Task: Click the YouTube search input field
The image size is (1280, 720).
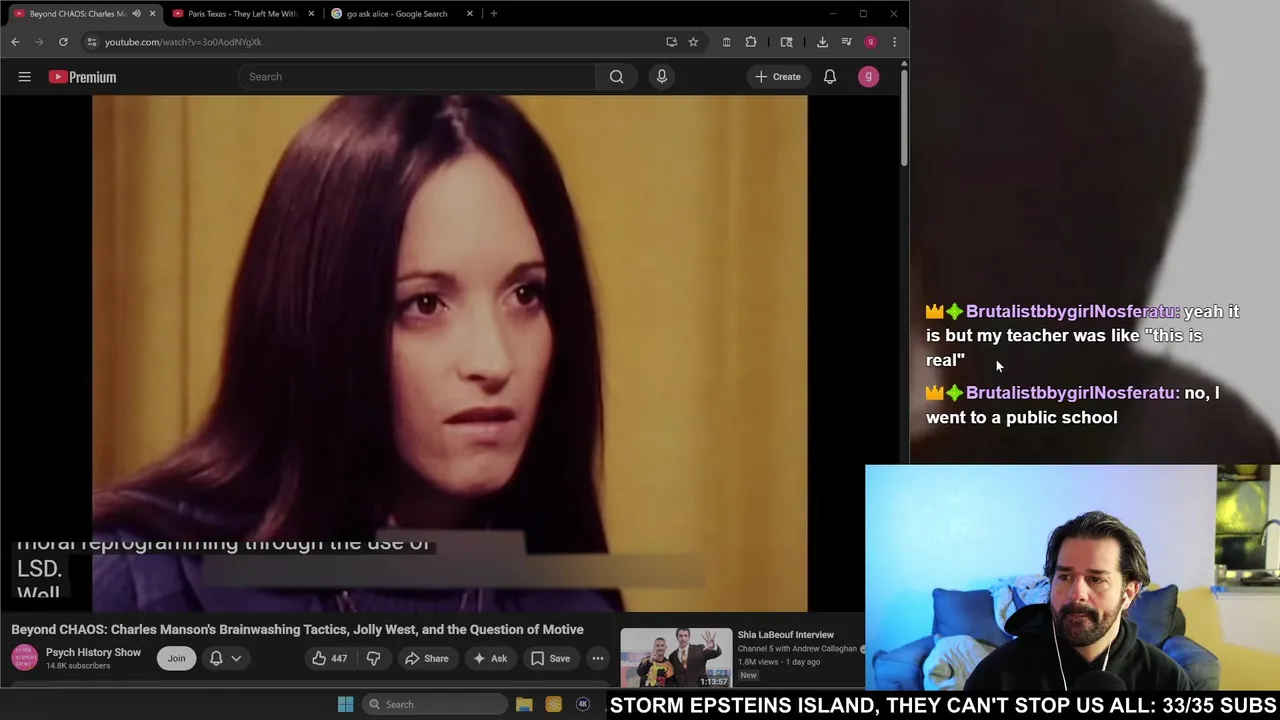Action: pos(417,77)
